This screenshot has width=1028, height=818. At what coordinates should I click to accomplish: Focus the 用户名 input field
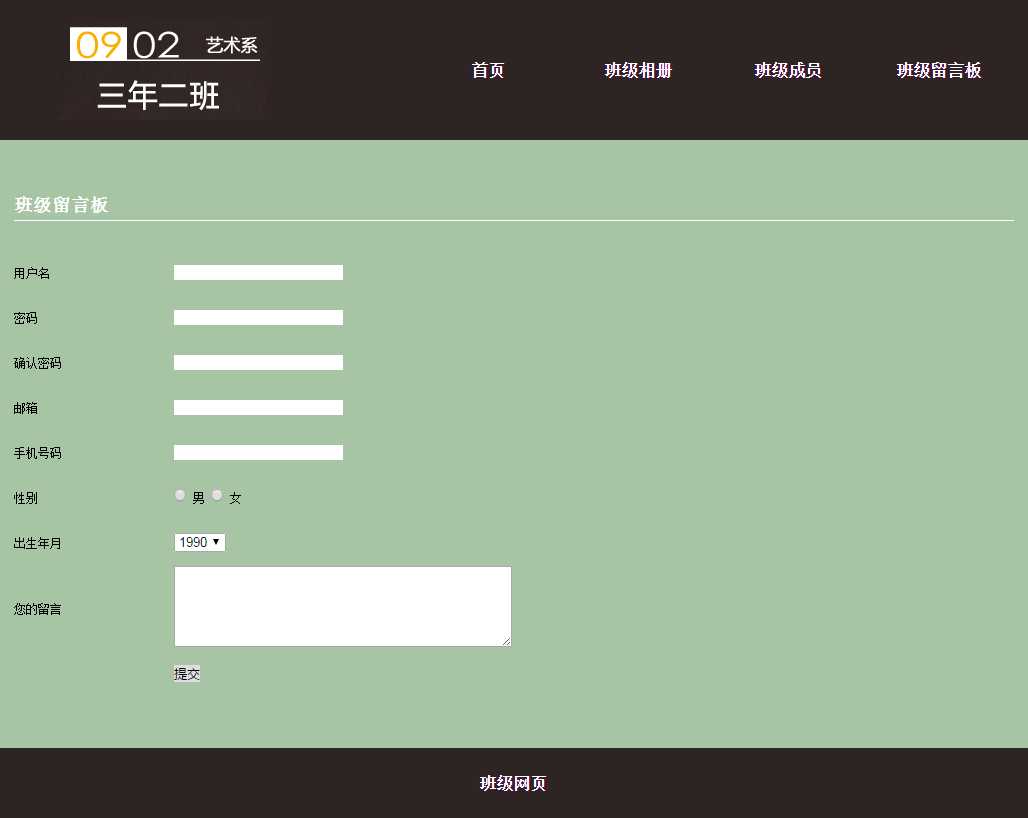coord(258,273)
